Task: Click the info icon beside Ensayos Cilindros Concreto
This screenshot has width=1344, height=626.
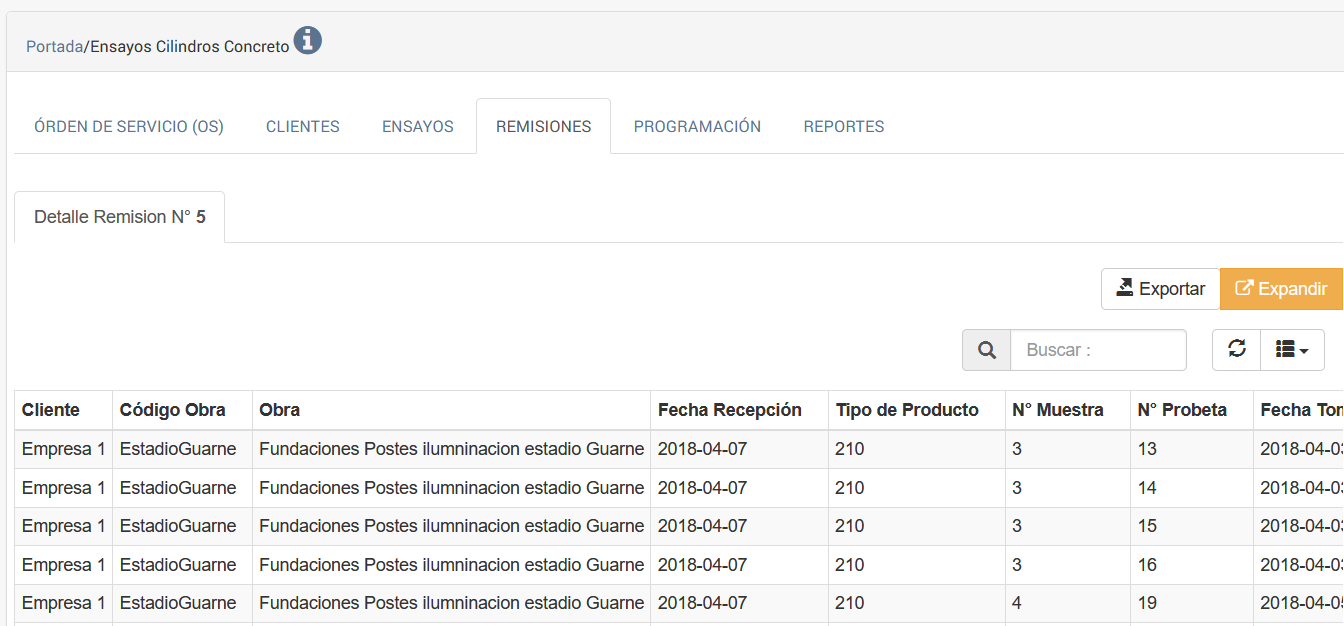Action: (307, 41)
